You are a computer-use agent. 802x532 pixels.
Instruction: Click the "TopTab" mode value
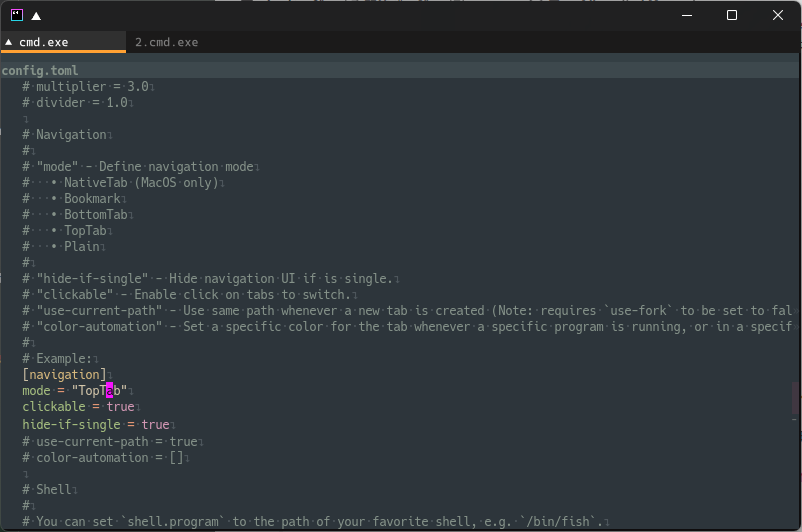99,390
